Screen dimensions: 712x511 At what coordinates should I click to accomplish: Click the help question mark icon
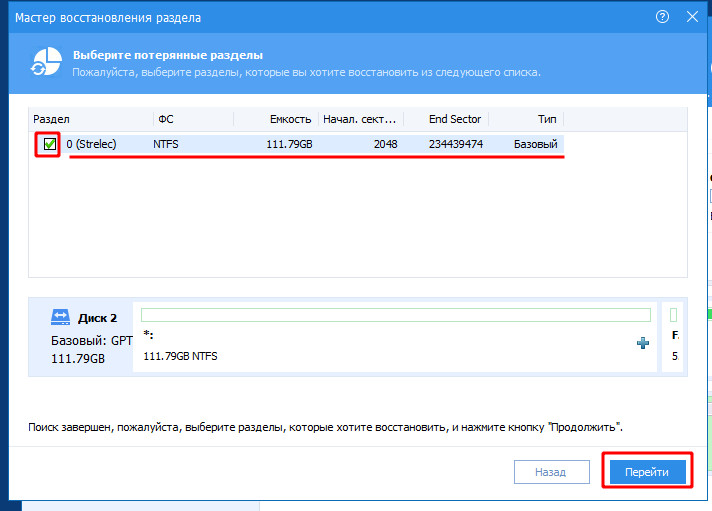[662, 17]
